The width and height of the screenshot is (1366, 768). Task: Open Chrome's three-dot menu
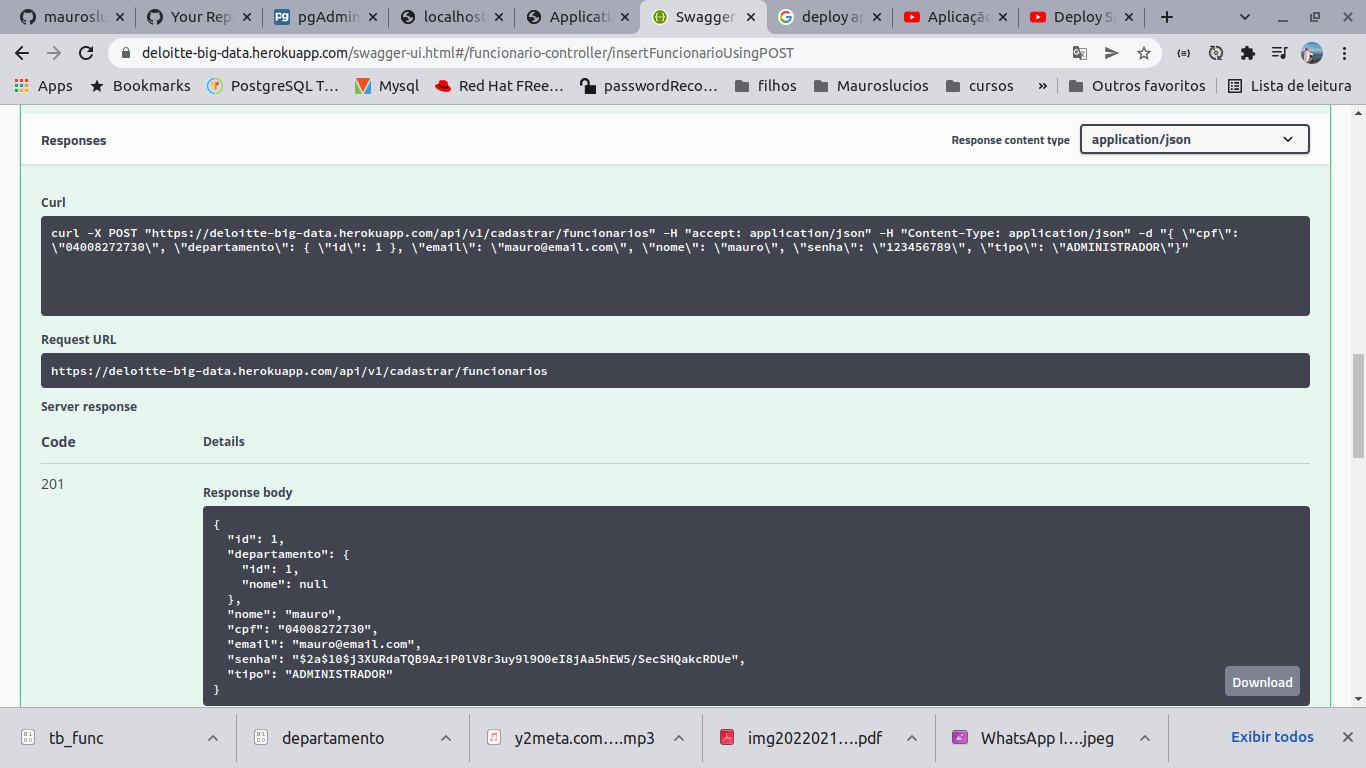click(1343, 53)
